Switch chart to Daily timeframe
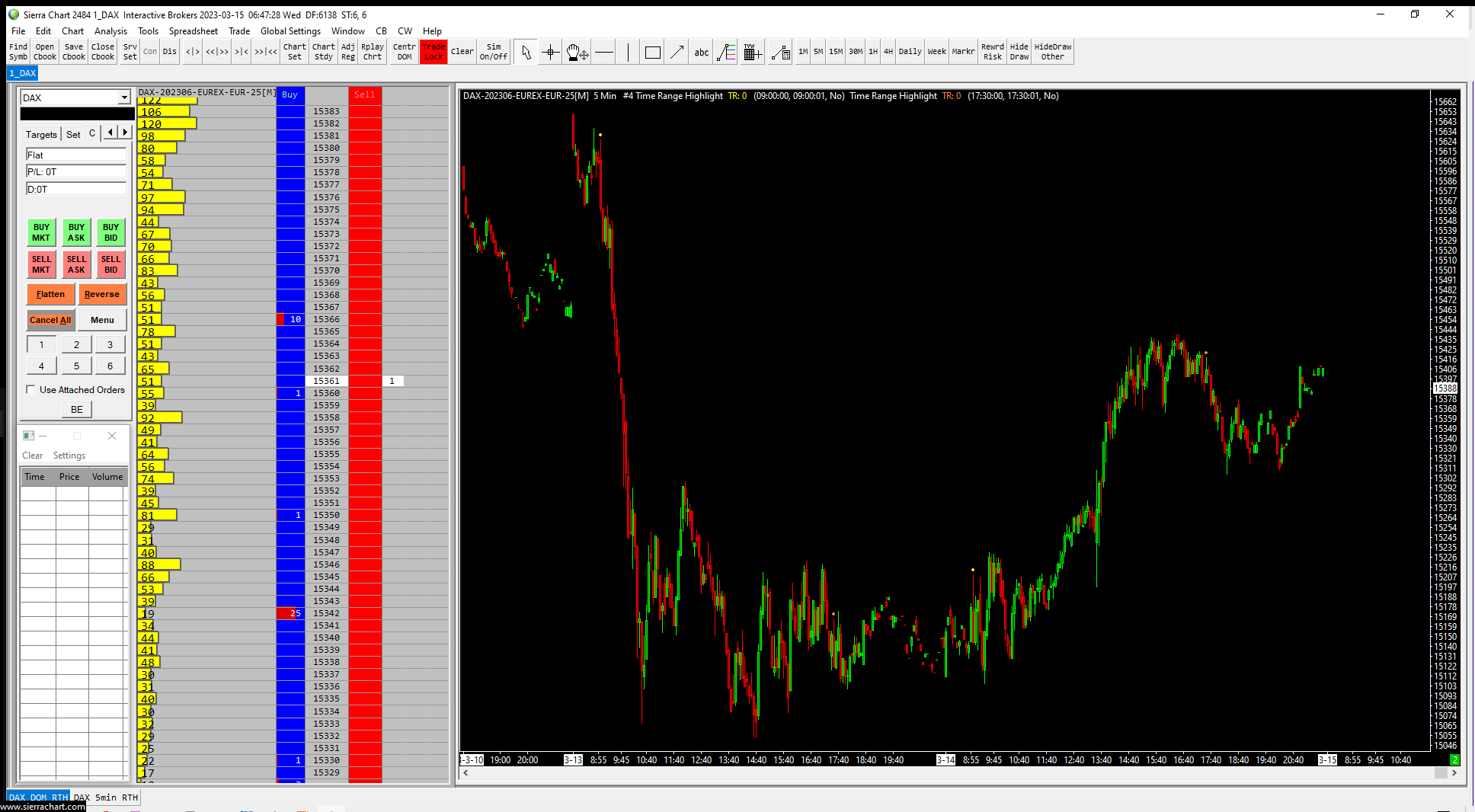 [x=910, y=52]
